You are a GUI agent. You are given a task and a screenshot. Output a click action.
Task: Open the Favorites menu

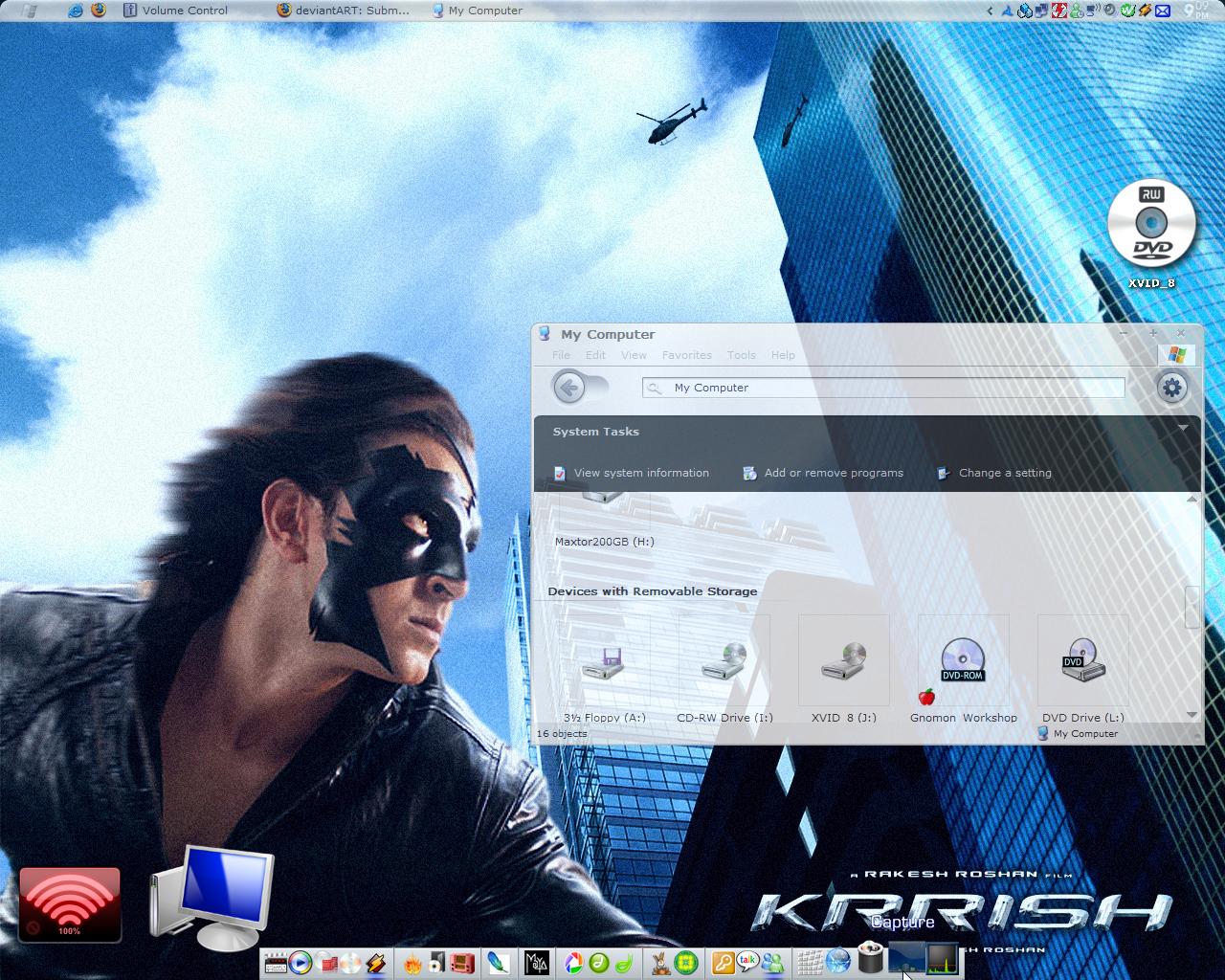686,355
